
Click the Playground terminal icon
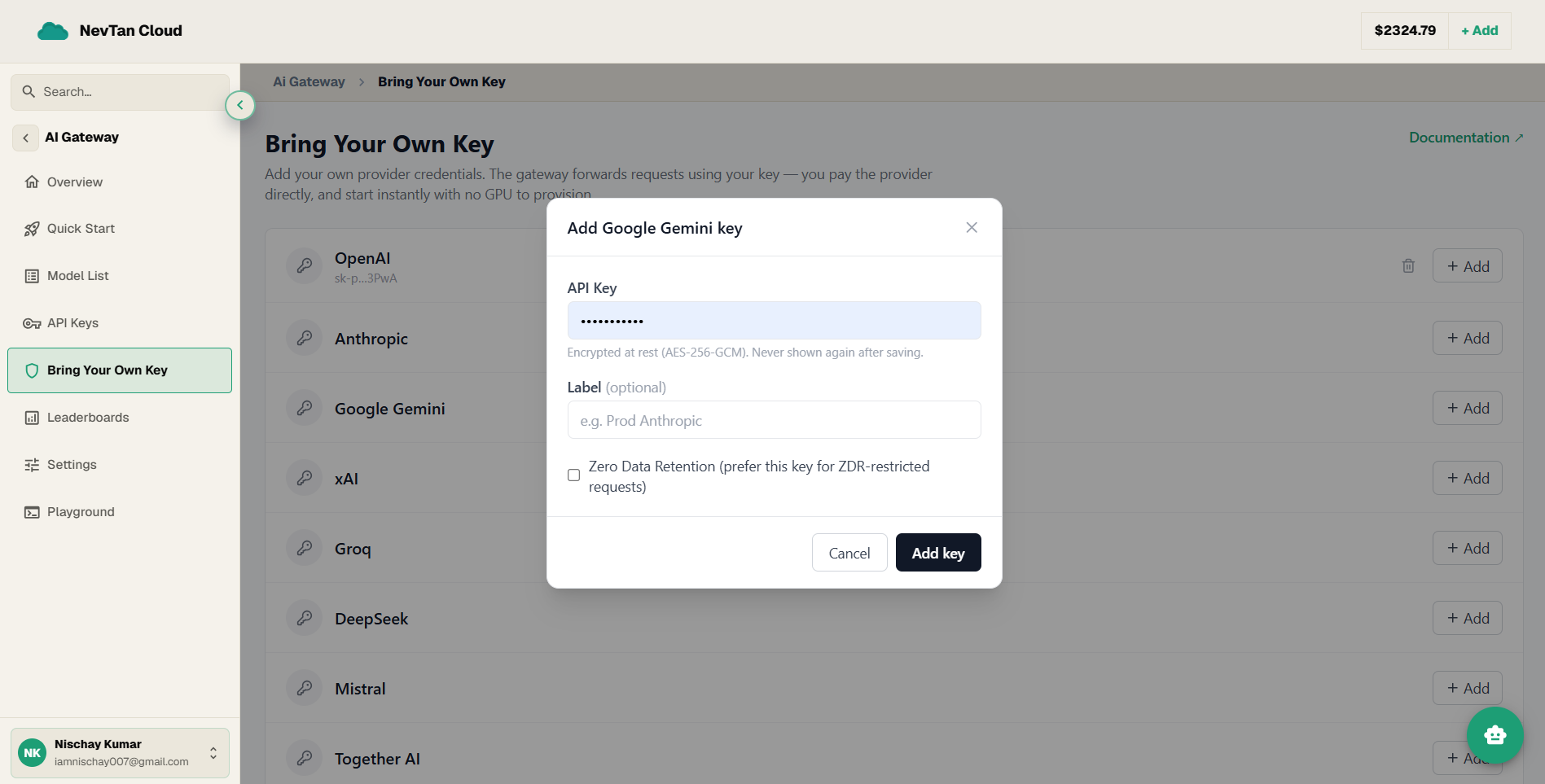(x=32, y=512)
